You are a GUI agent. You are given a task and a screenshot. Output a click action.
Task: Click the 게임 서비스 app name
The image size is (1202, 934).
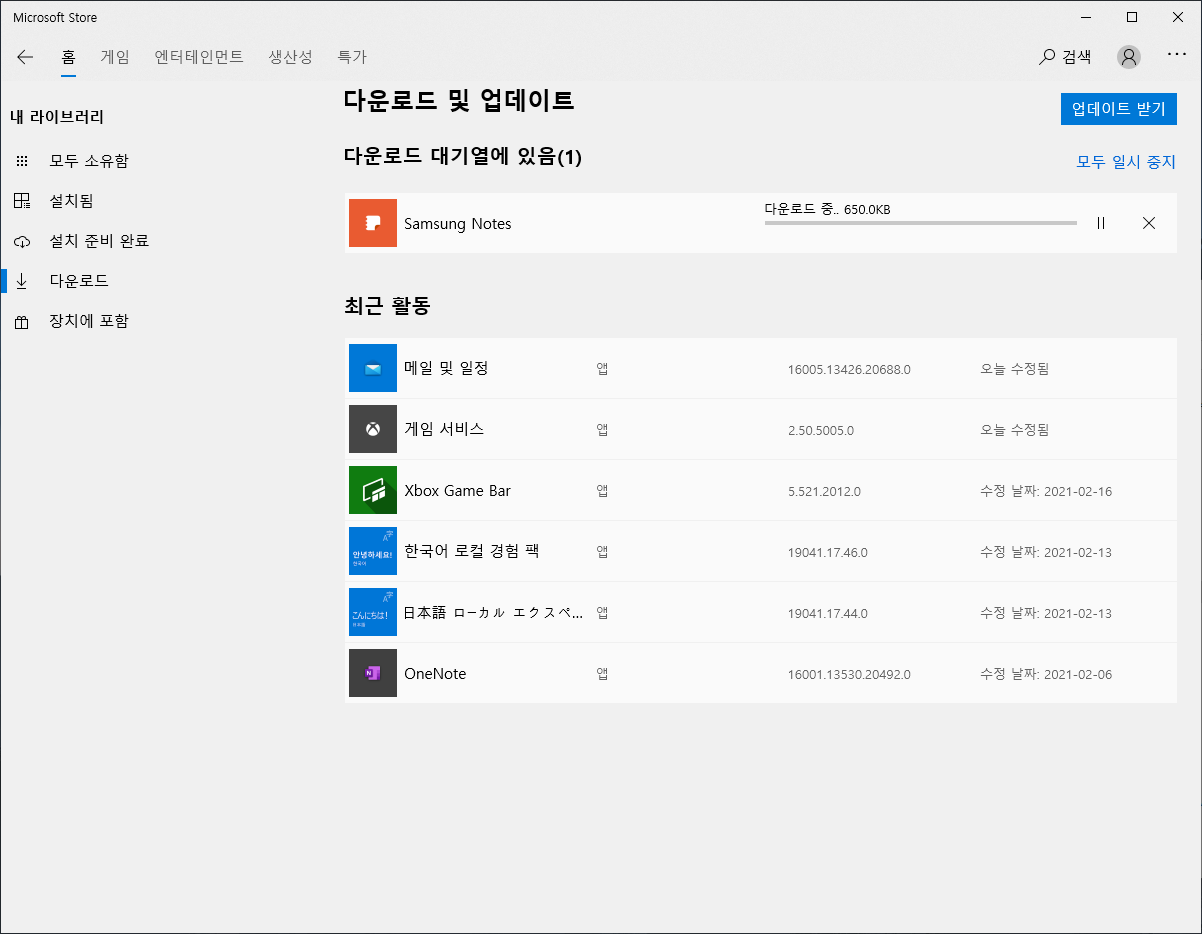pyautogui.click(x=444, y=429)
